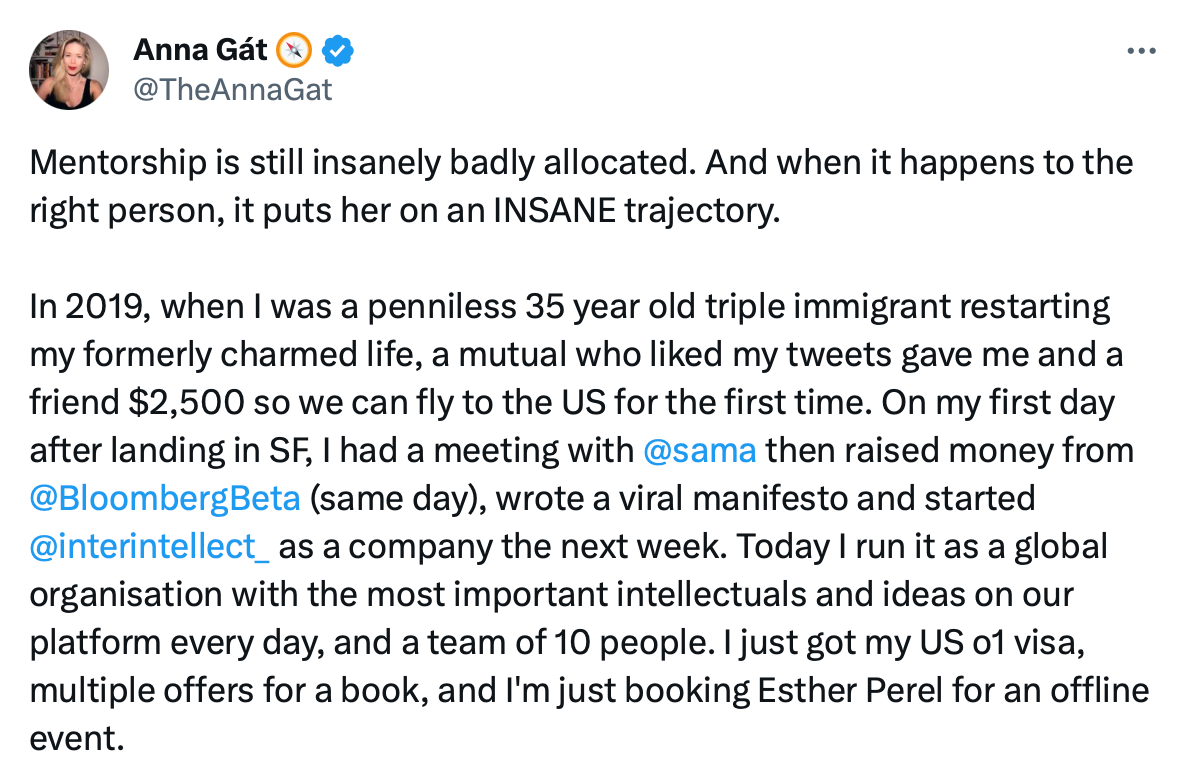The image size is (1188, 772).
Task: Click the 'US o1 visa' phrase
Action: click(x=1002, y=642)
